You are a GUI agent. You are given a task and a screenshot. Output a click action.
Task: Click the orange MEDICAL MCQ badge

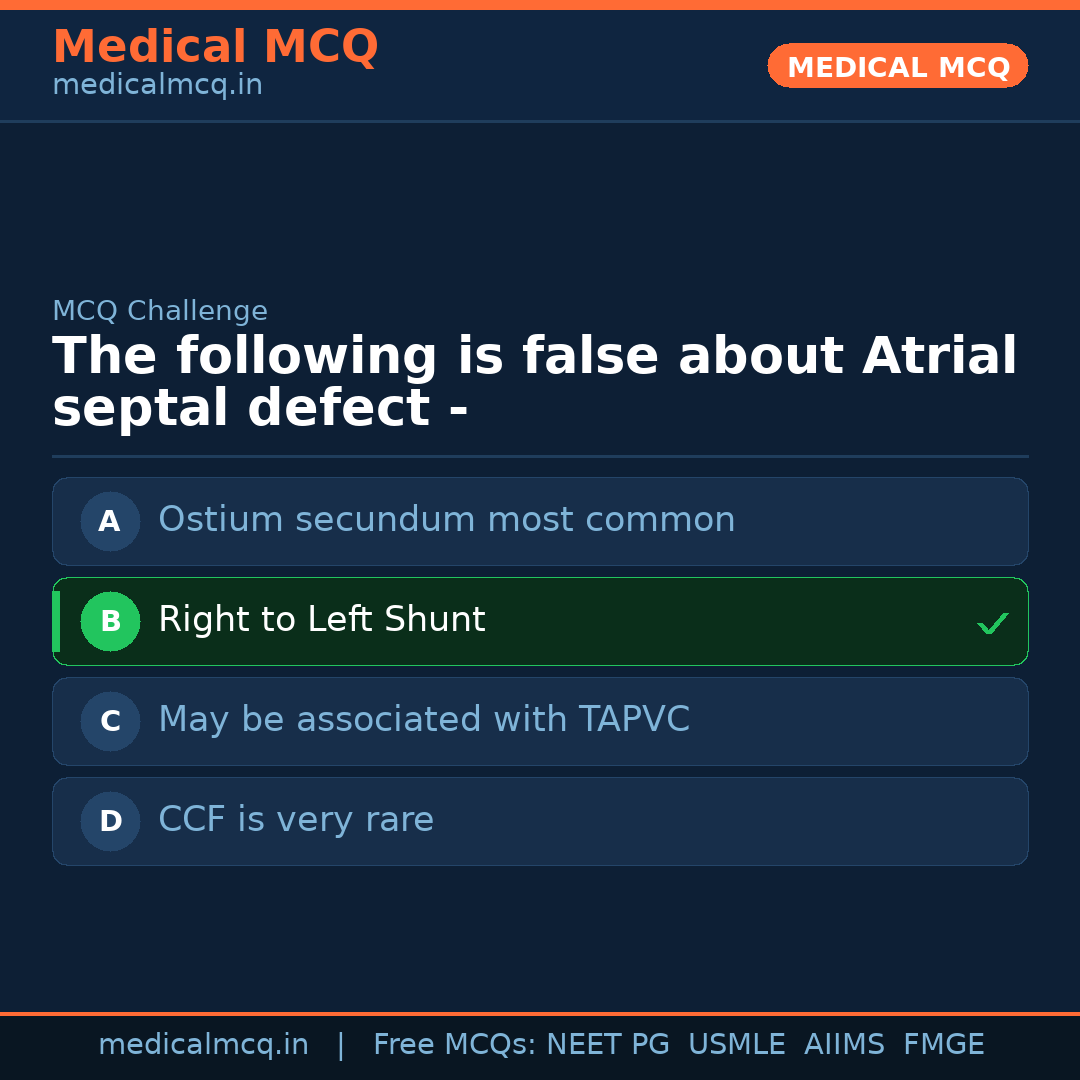897,66
